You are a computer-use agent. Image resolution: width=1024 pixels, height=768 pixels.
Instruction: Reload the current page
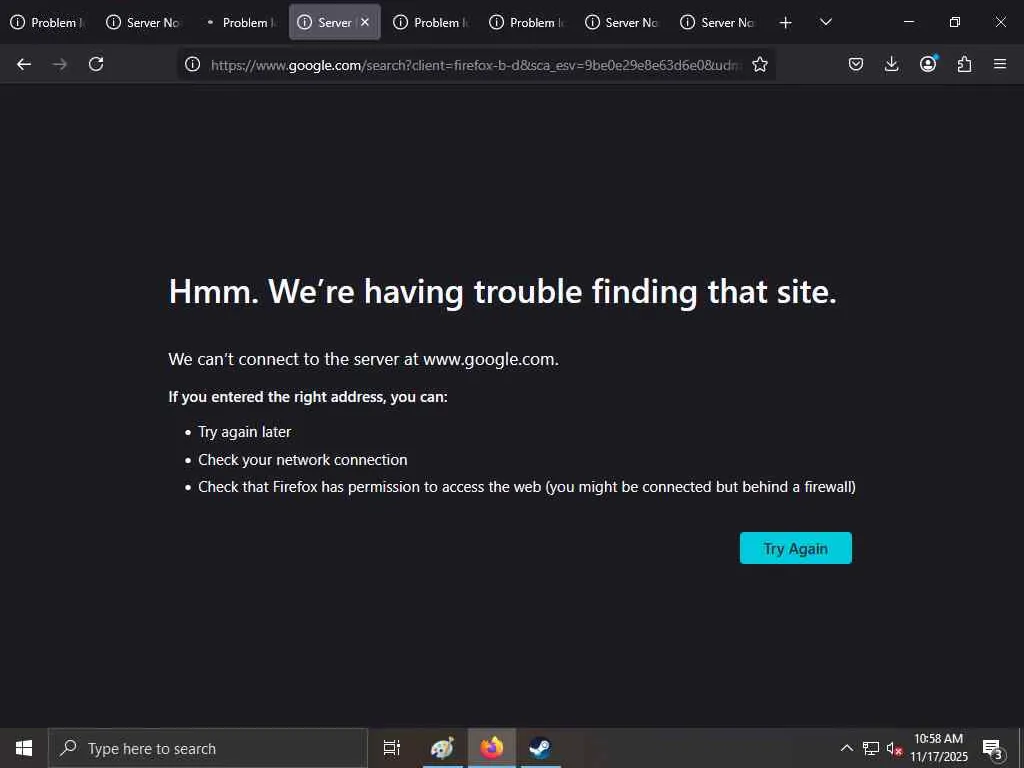(96, 64)
